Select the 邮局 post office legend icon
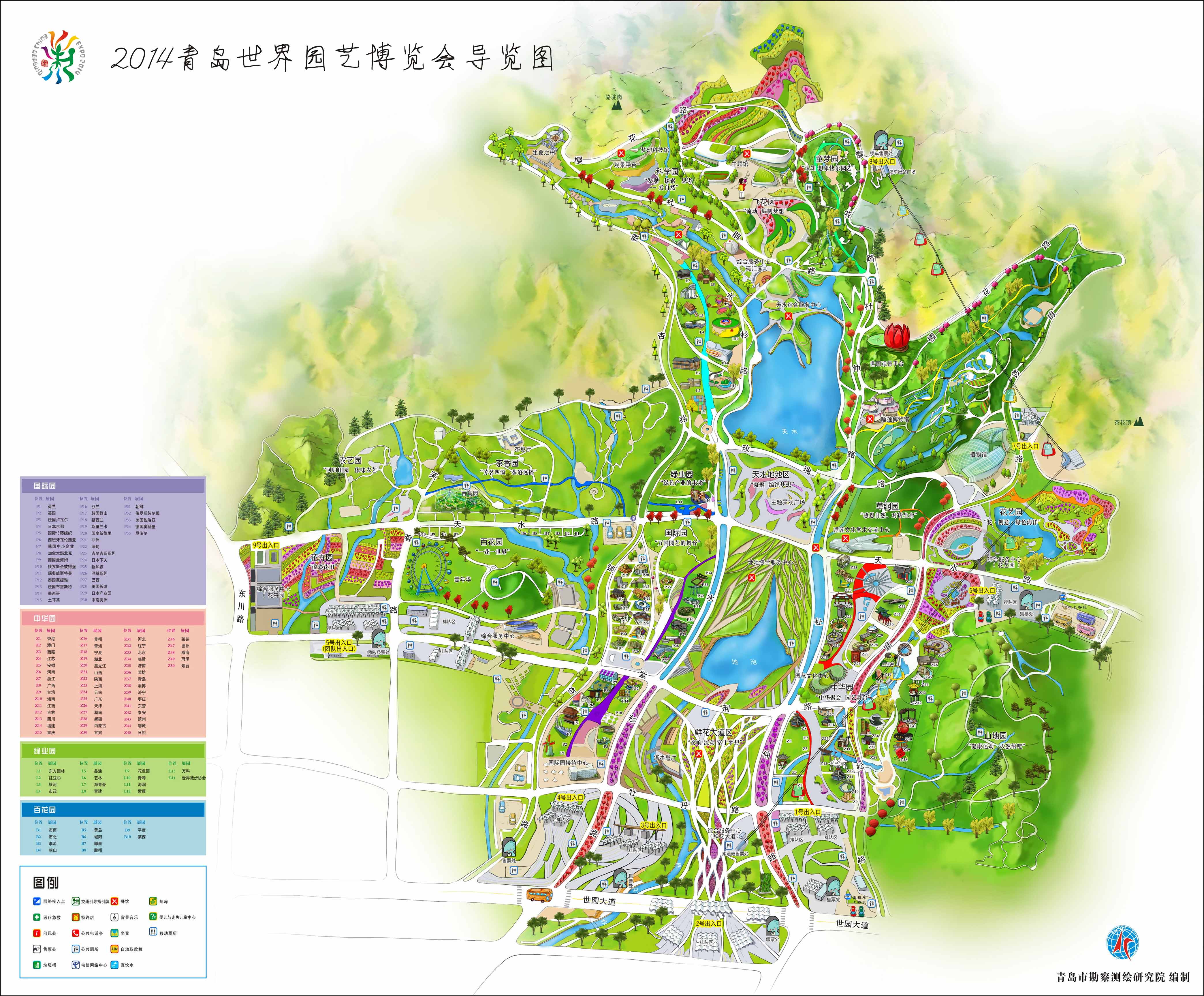1204x996 pixels. click(153, 901)
